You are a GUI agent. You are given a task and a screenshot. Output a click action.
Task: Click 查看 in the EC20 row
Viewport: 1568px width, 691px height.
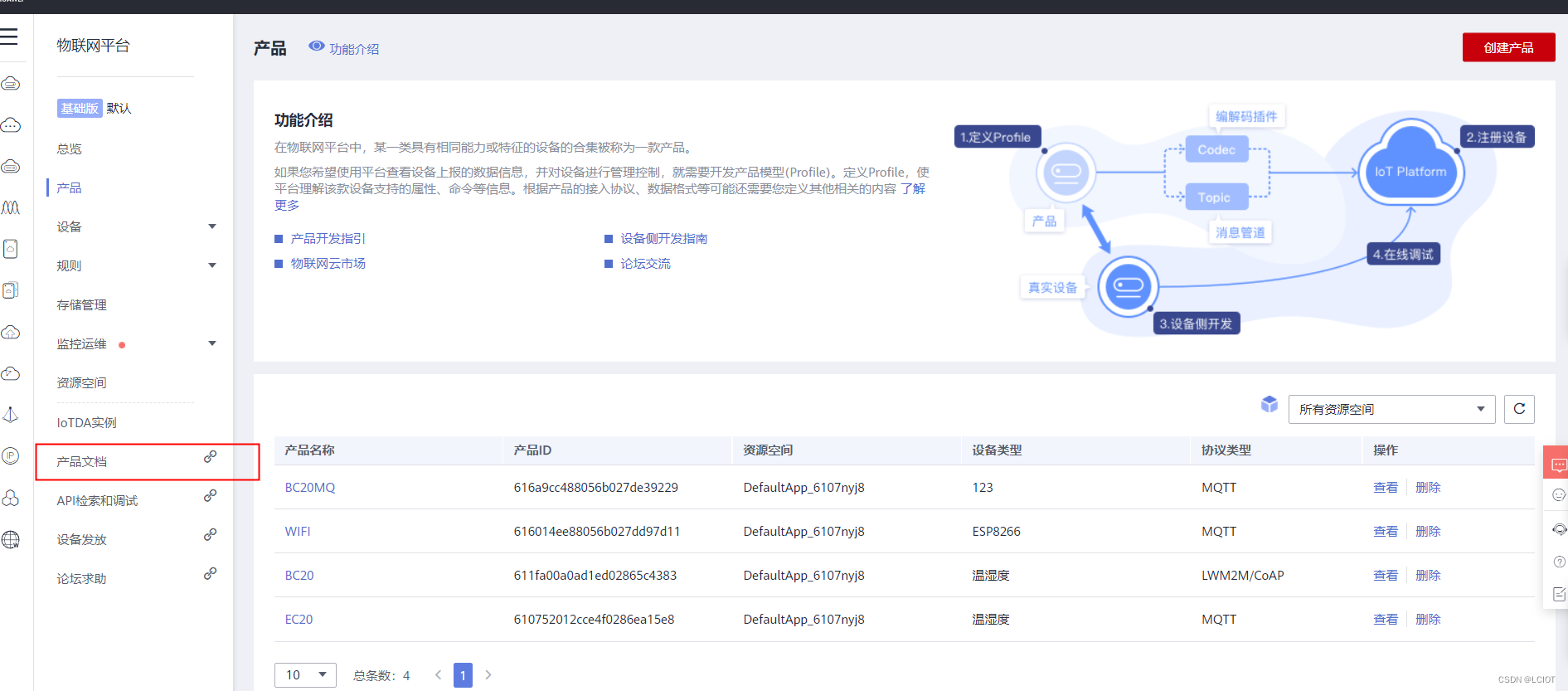point(1386,620)
